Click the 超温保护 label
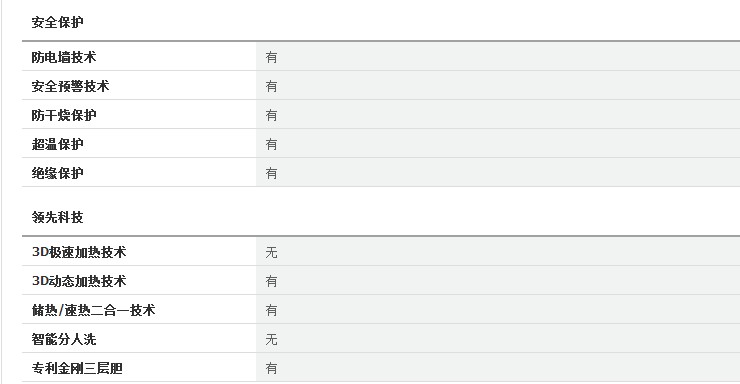The width and height of the screenshot is (740, 384). pos(58,144)
